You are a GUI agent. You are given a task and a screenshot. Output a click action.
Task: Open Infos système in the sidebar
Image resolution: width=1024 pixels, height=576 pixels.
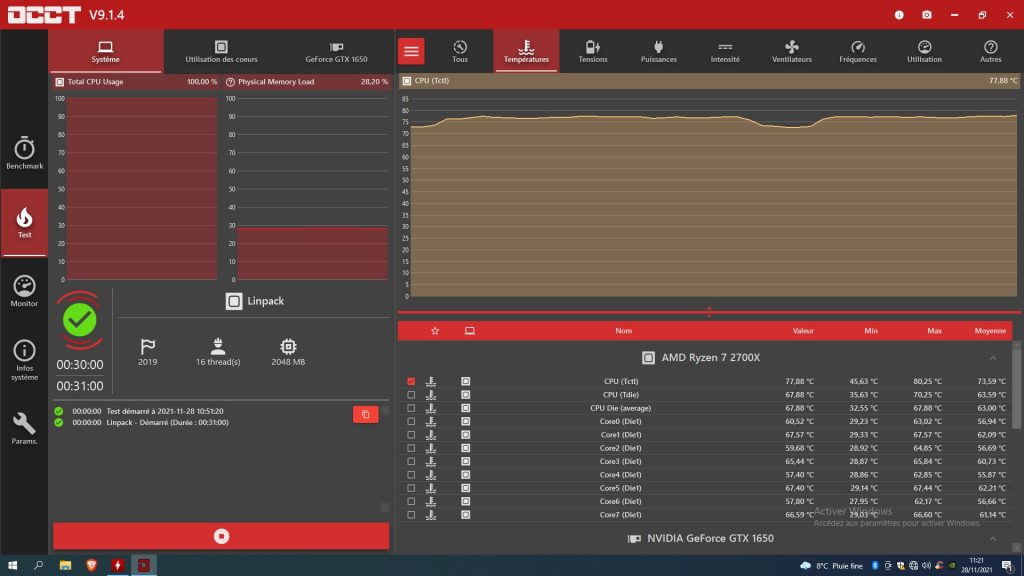[x=24, y=359]
